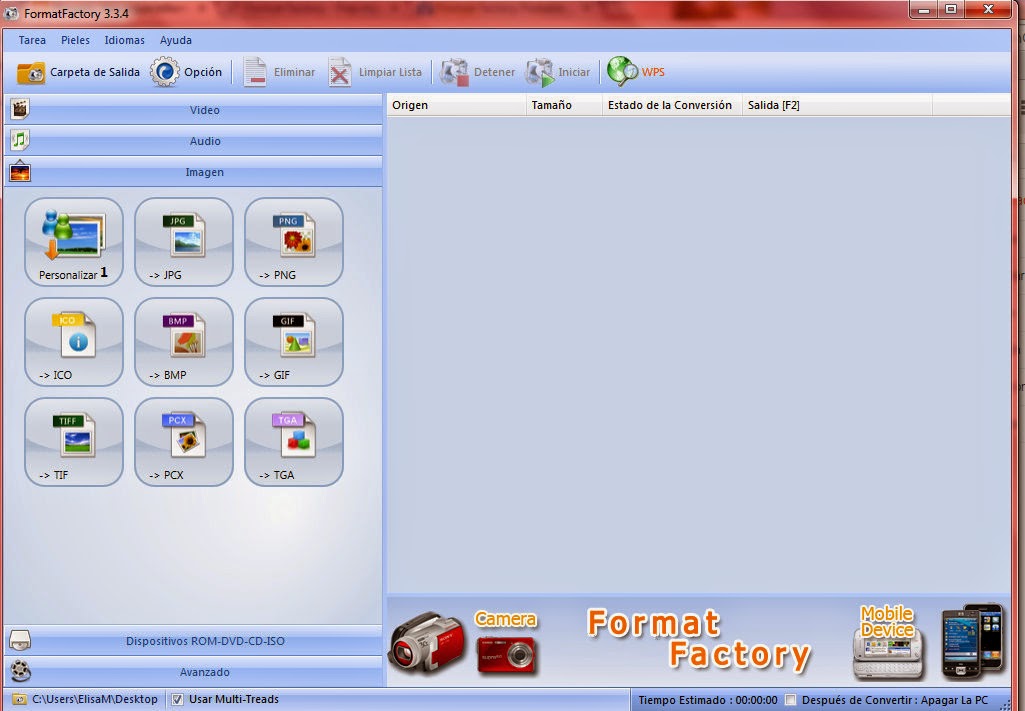1025x711 pixels.
Task: Sort by the Origen column header
Action: coord(456,105)
